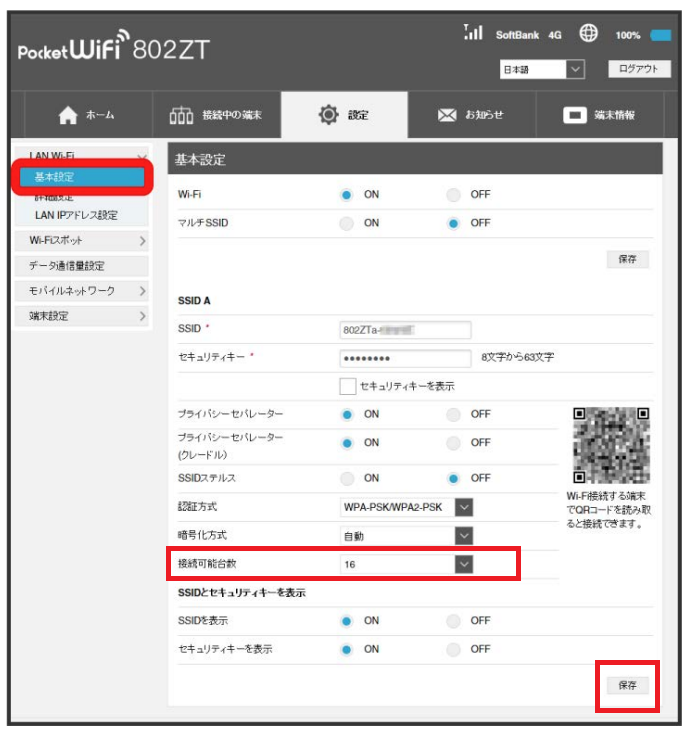The width and height of the screenshot is (691, 733).
Task: Turn Wi-Fi OFF
Action: [453, 194]
